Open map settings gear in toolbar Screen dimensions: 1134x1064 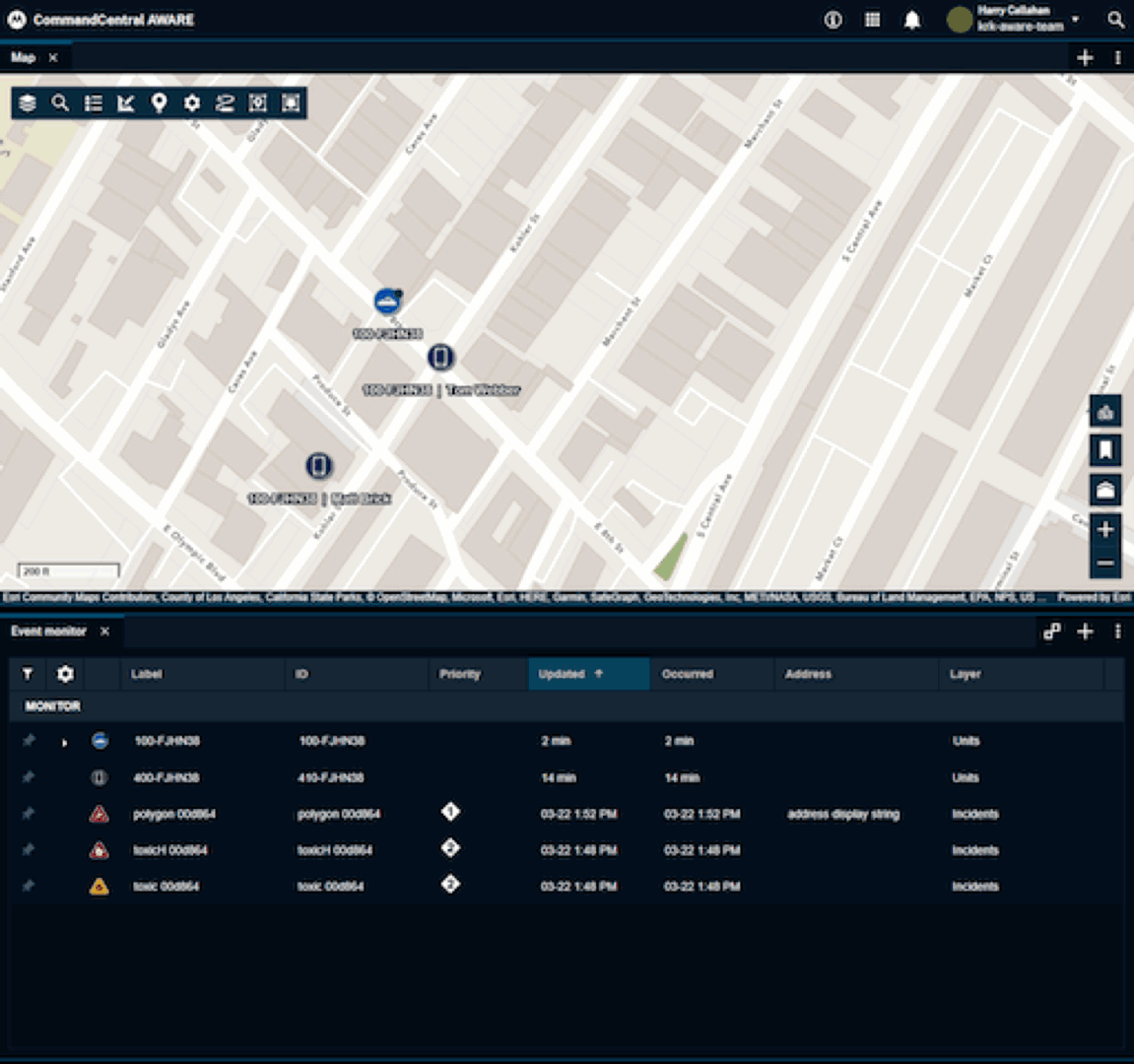point(192,103)
